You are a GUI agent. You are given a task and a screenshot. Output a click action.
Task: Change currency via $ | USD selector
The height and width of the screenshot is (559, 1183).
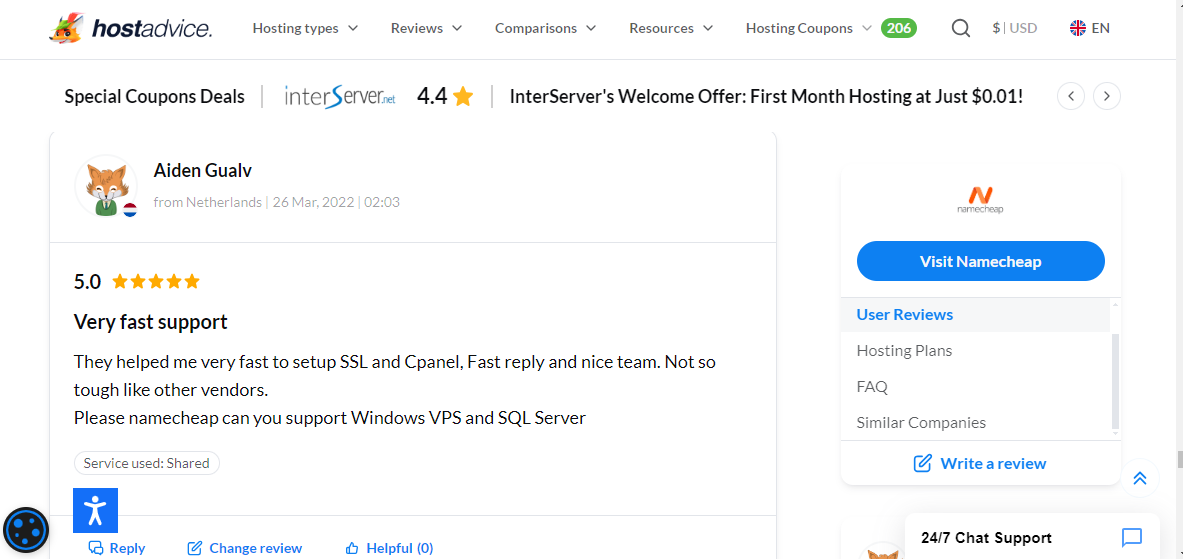(1015, 29)
